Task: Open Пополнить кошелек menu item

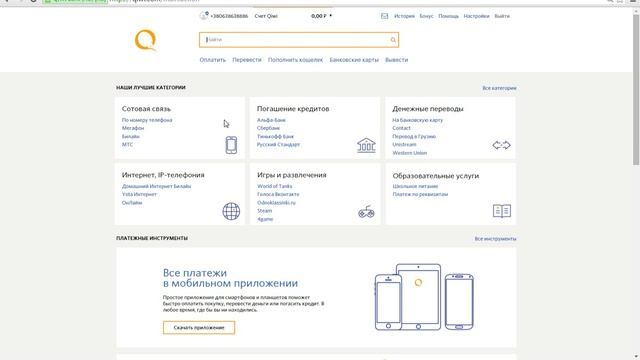Action: coord(295,60)
